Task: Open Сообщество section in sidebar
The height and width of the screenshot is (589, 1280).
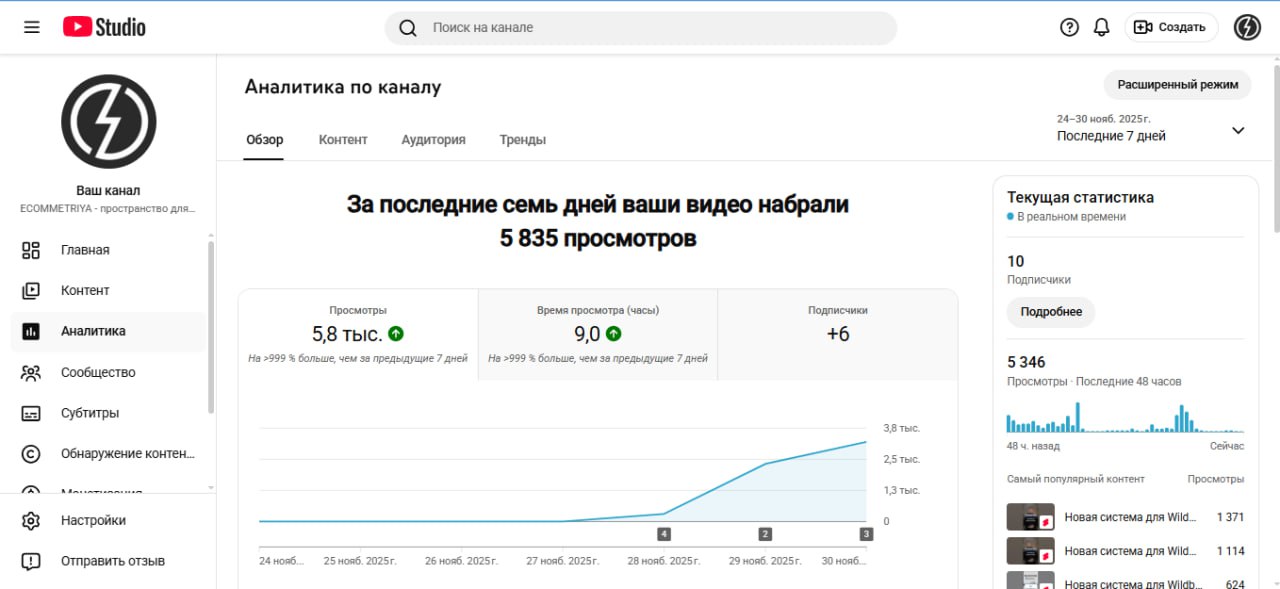Action: tap(97, 372)
